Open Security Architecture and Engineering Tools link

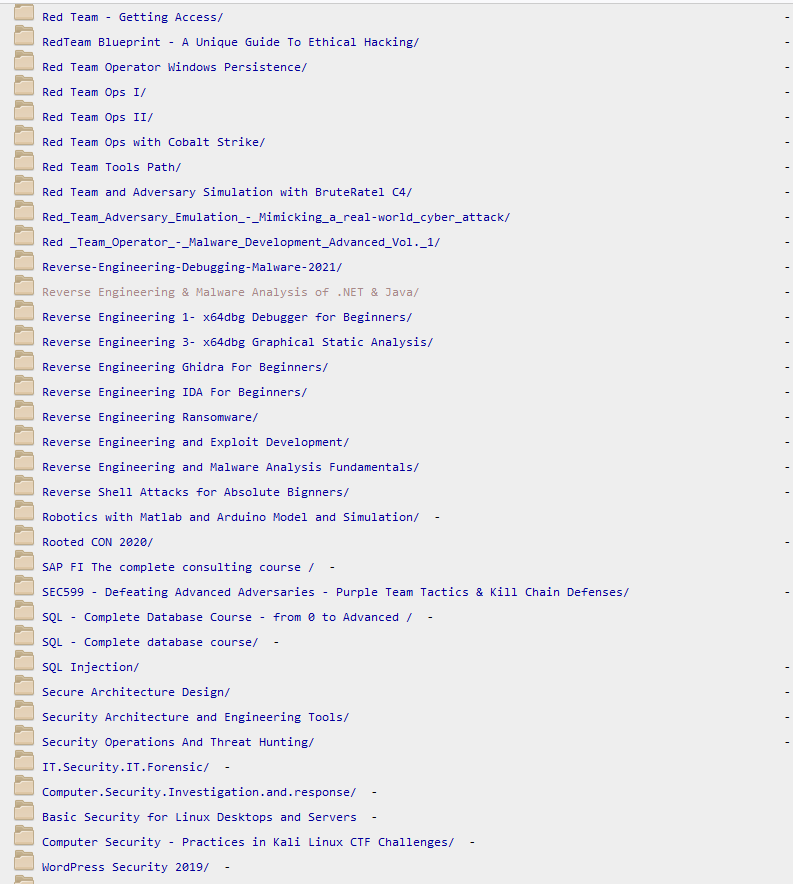point(196,717)
